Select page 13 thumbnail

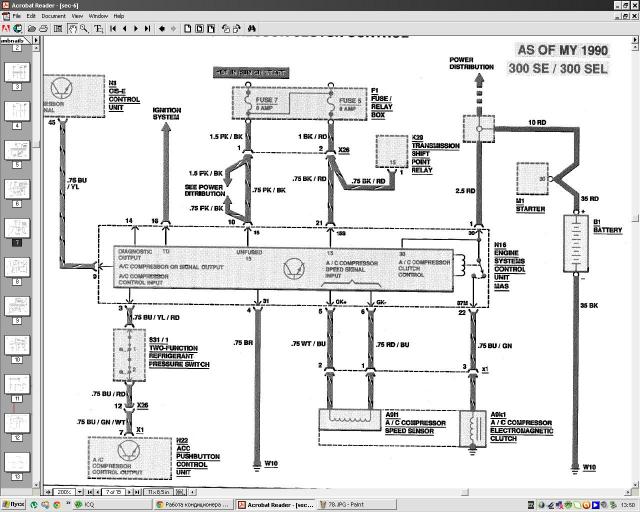coord(17,463)
